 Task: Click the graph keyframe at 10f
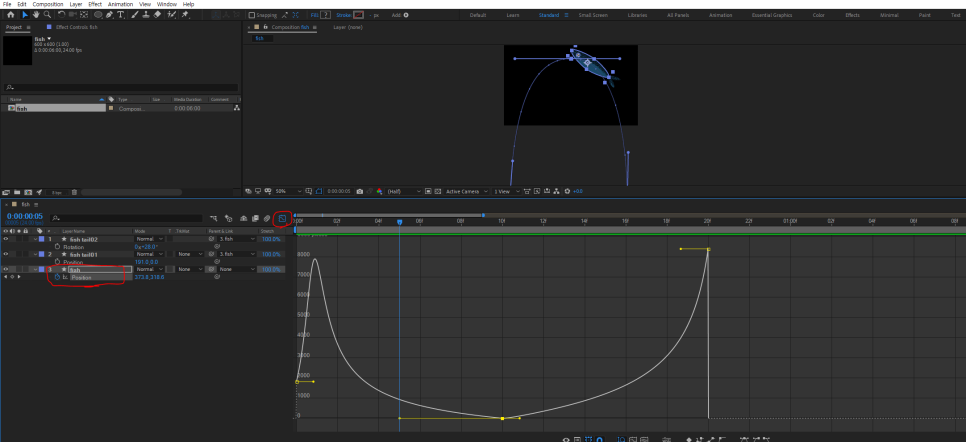point(502,419)
